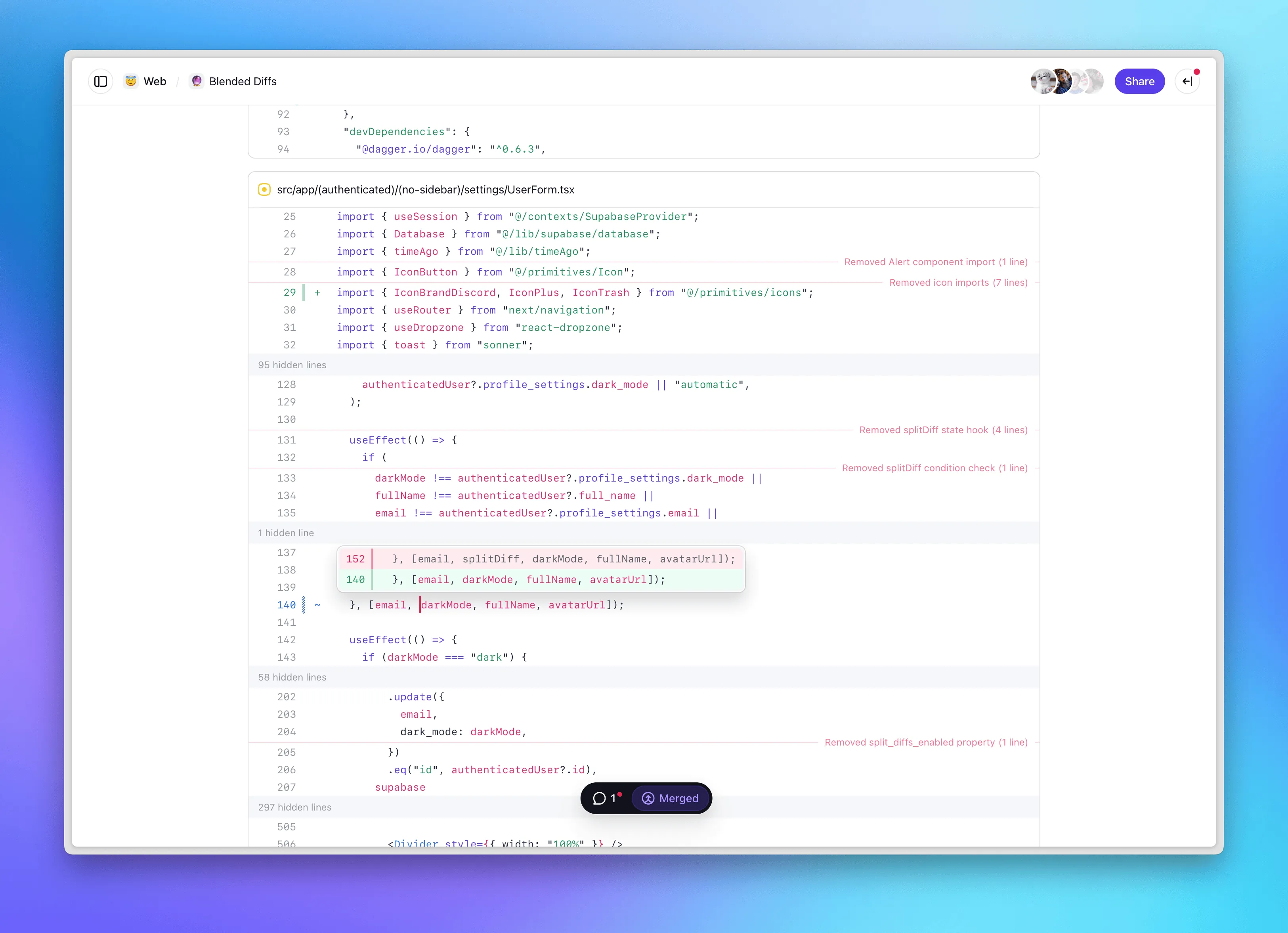Screen dimensions: 1288x933
Task: Click ".update" on line 202
Action: click(410, 697)
